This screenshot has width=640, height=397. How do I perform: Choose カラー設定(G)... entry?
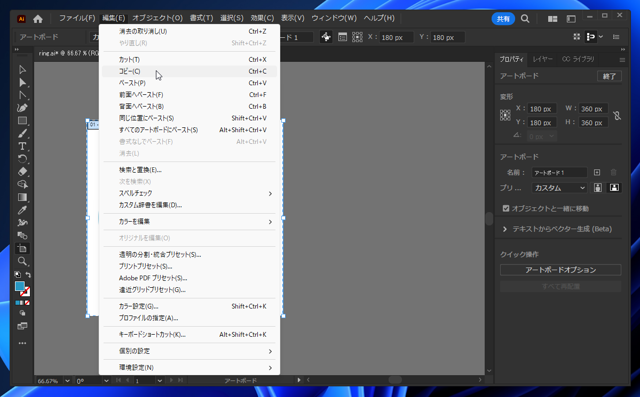(189, 306)
